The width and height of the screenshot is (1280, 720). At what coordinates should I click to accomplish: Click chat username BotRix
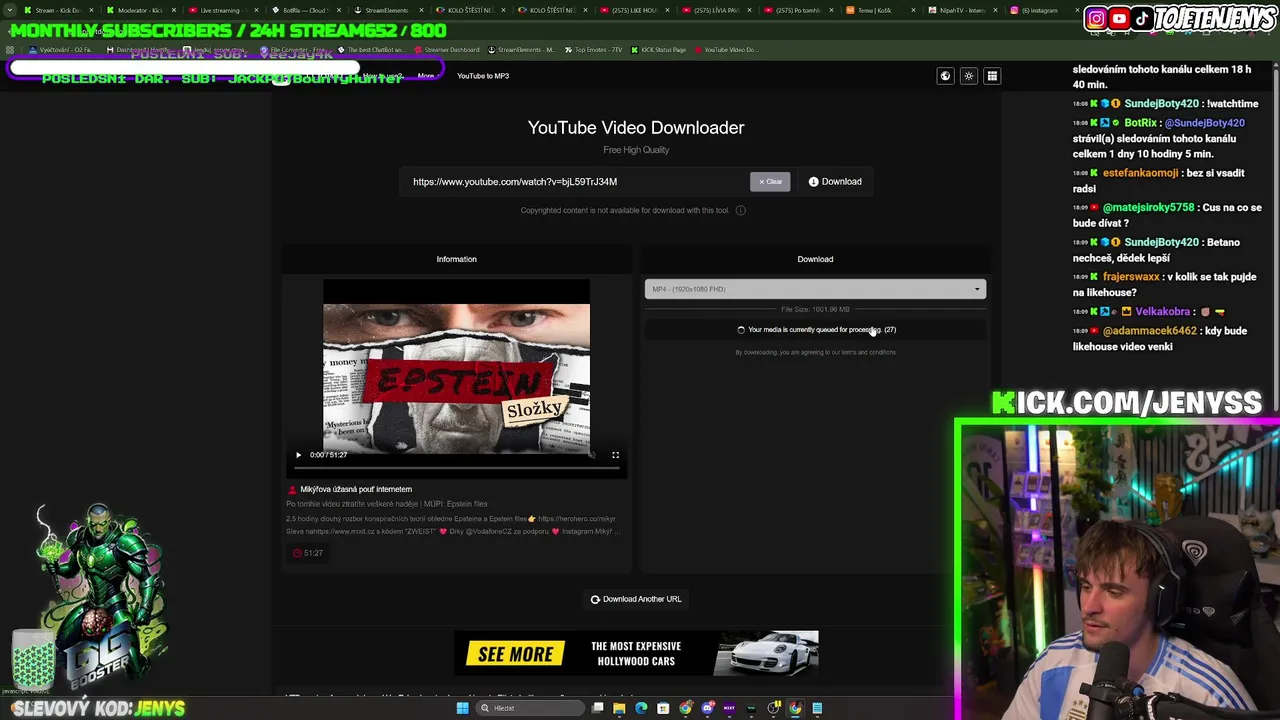coord(1140,123)
